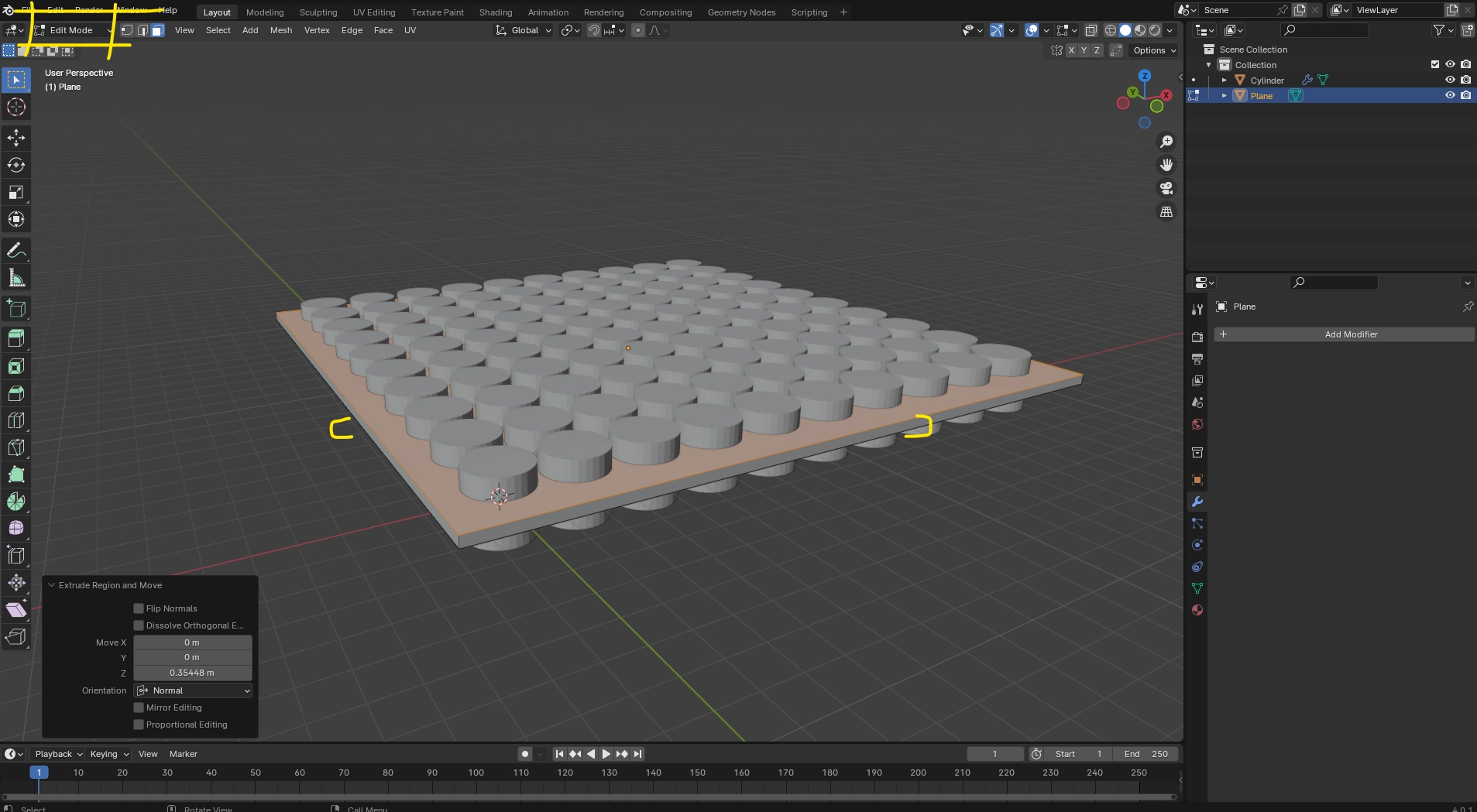Enable the Flip Normals checkbox
This screenshot has height=812, width=1477.
coord(138,608)
